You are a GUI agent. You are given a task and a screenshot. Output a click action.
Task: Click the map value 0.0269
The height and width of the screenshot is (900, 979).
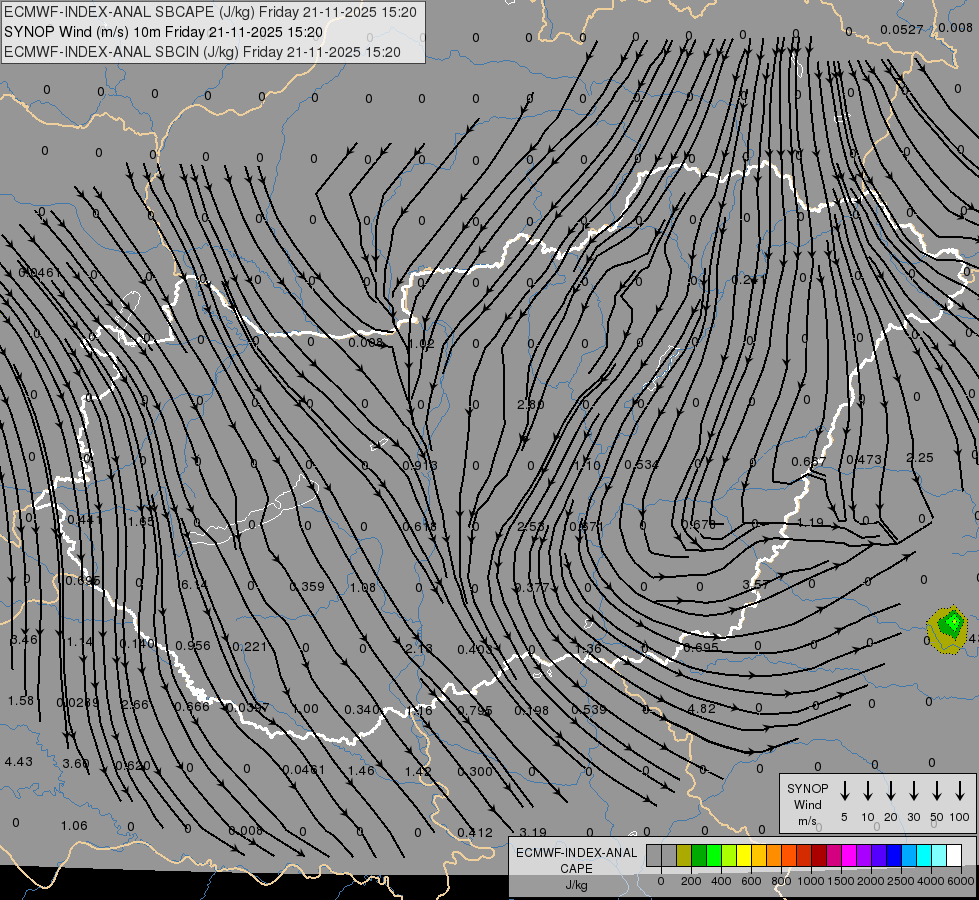coord(78,703)
